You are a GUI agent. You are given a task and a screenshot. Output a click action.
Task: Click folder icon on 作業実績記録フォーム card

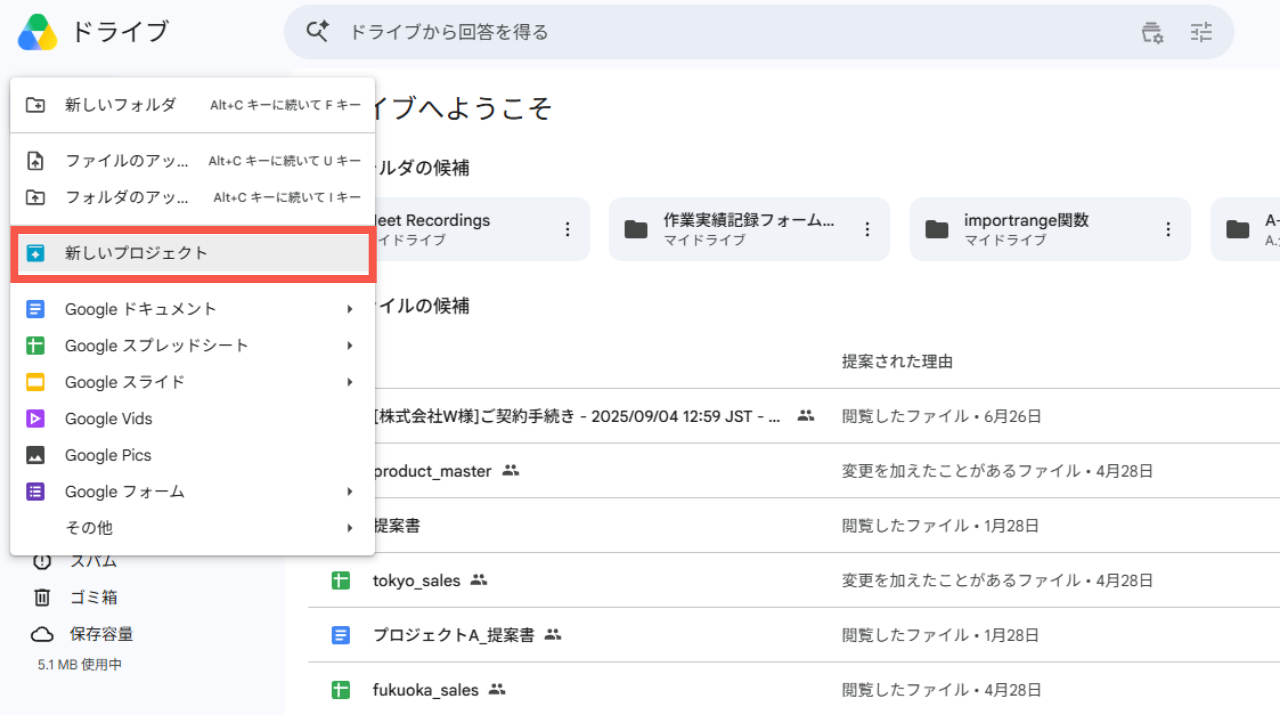pyautogui.click(x=636, y=229)
